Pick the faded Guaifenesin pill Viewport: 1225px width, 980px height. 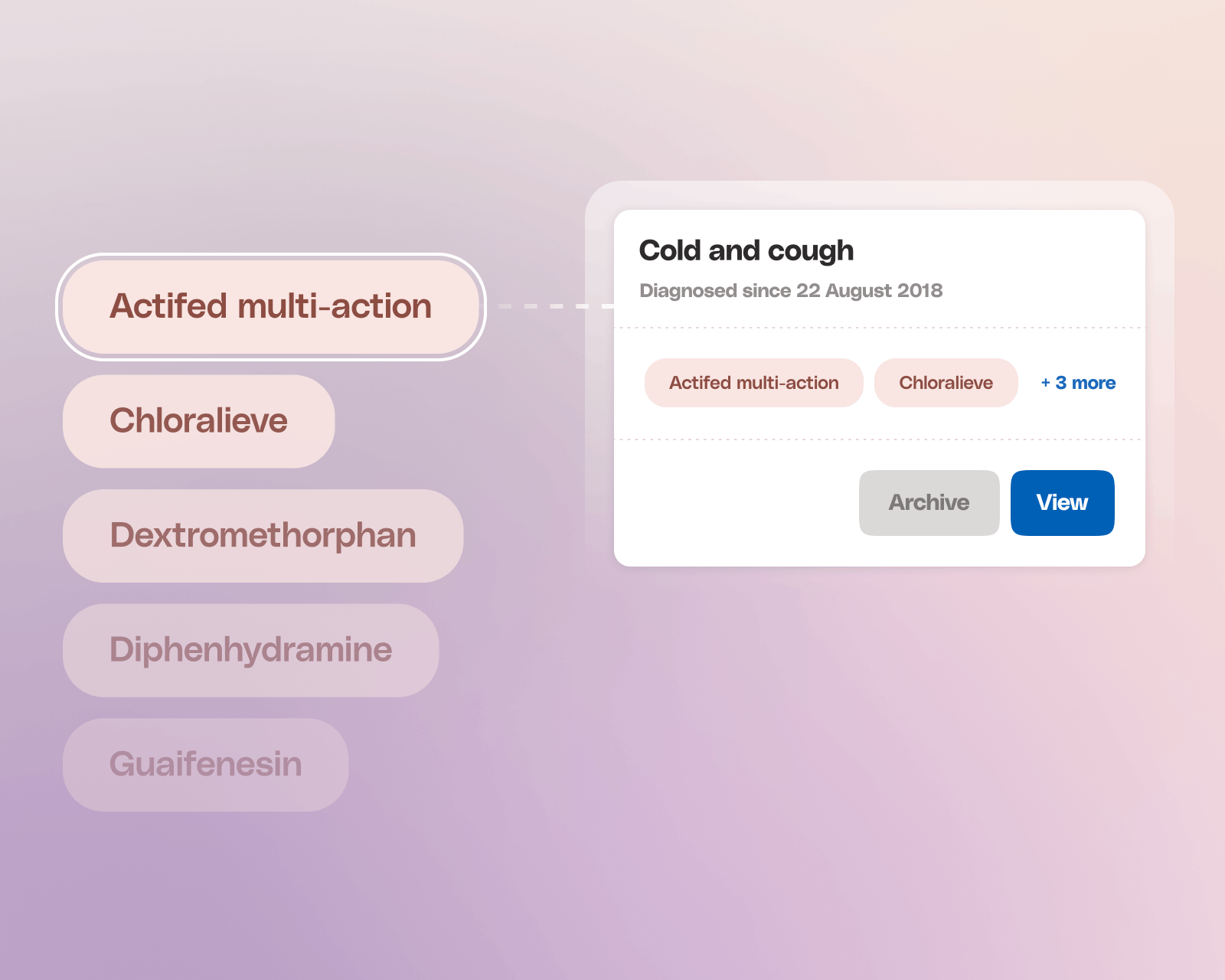(205, 765)
